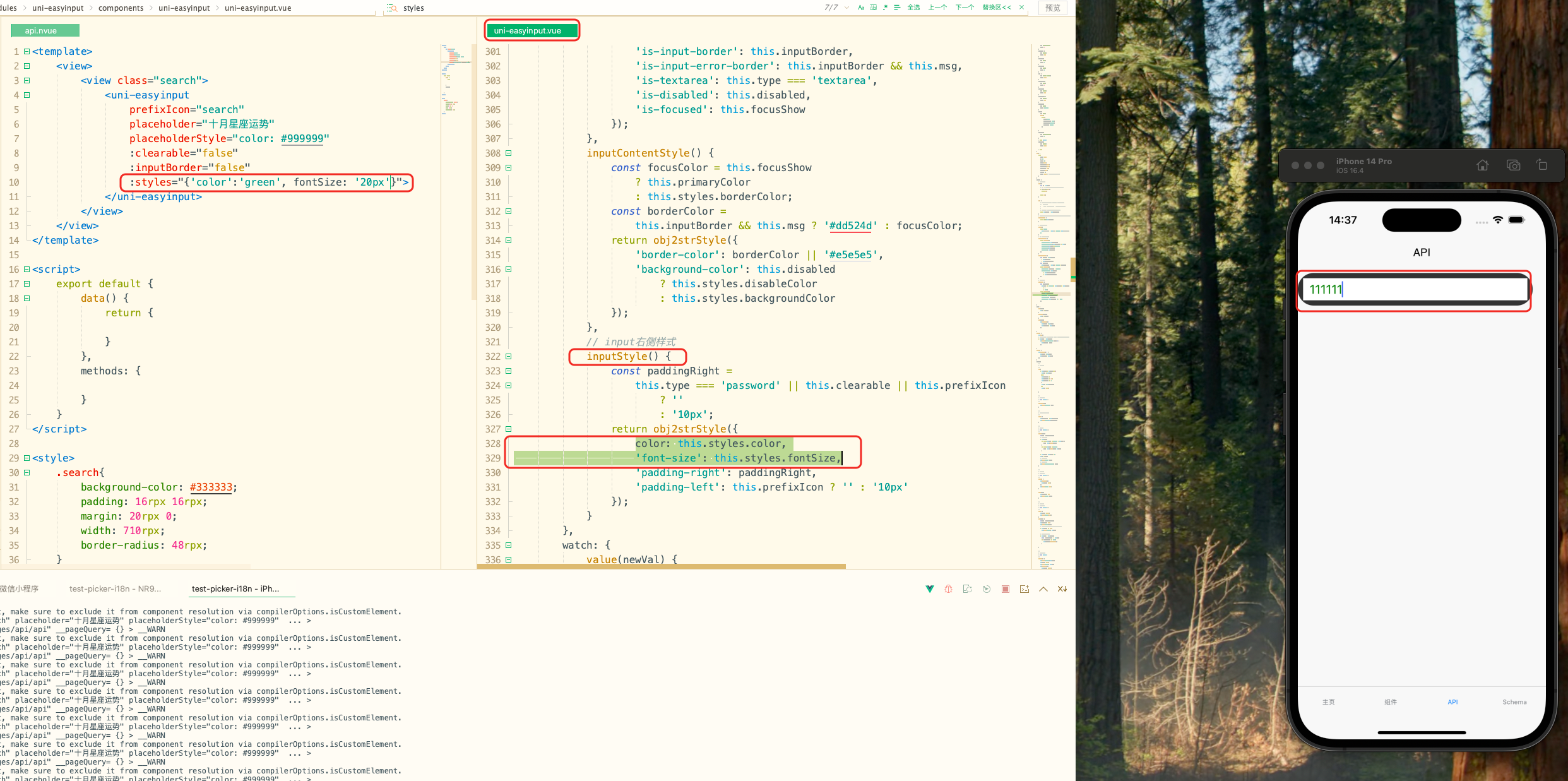The width and height of the screenshot is (1568, 781).
Task: Toggle regular expression search in the find bar
Action: tap(885, 8)
